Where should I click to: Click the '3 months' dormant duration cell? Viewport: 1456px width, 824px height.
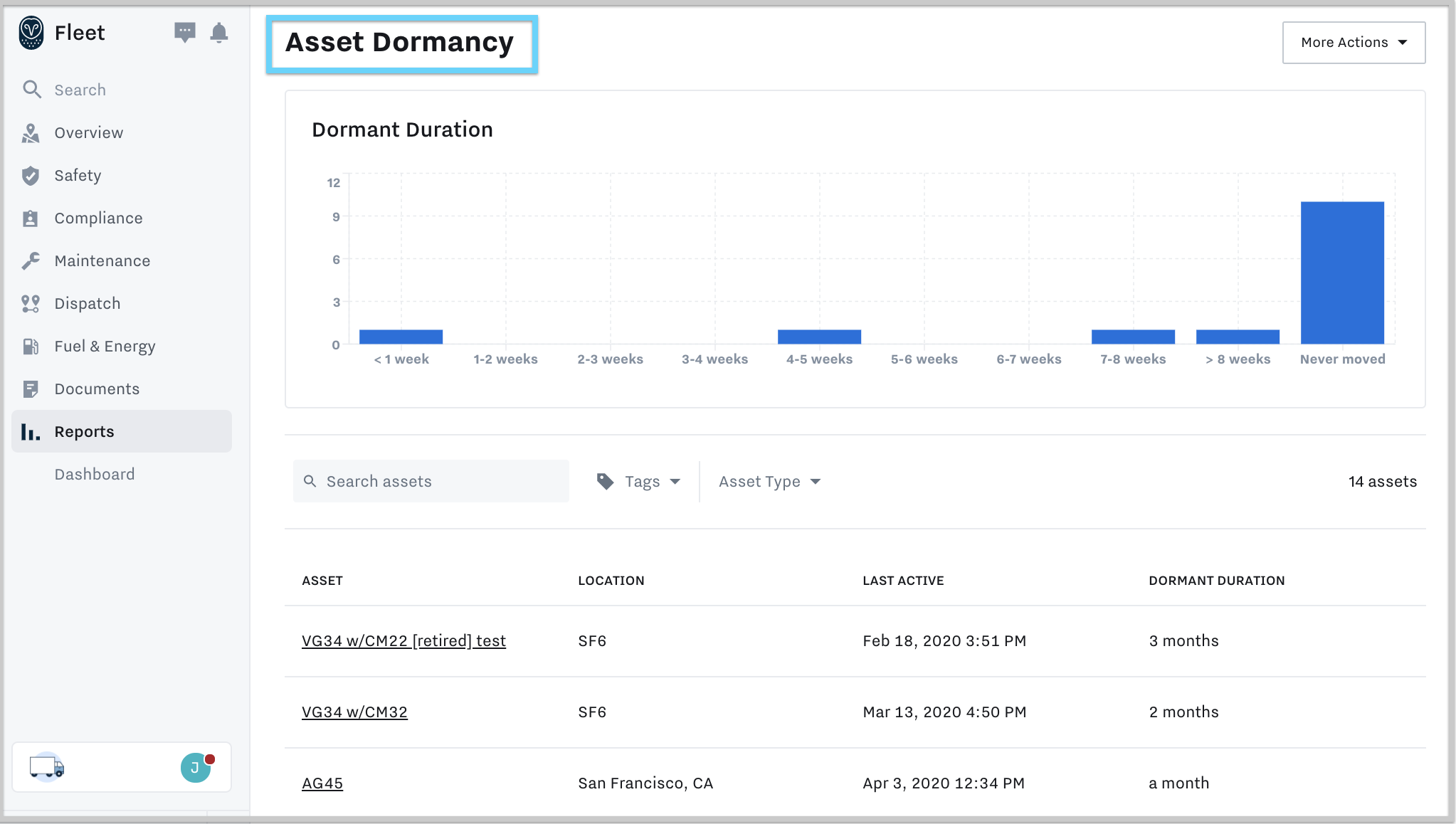point(1183,641)
